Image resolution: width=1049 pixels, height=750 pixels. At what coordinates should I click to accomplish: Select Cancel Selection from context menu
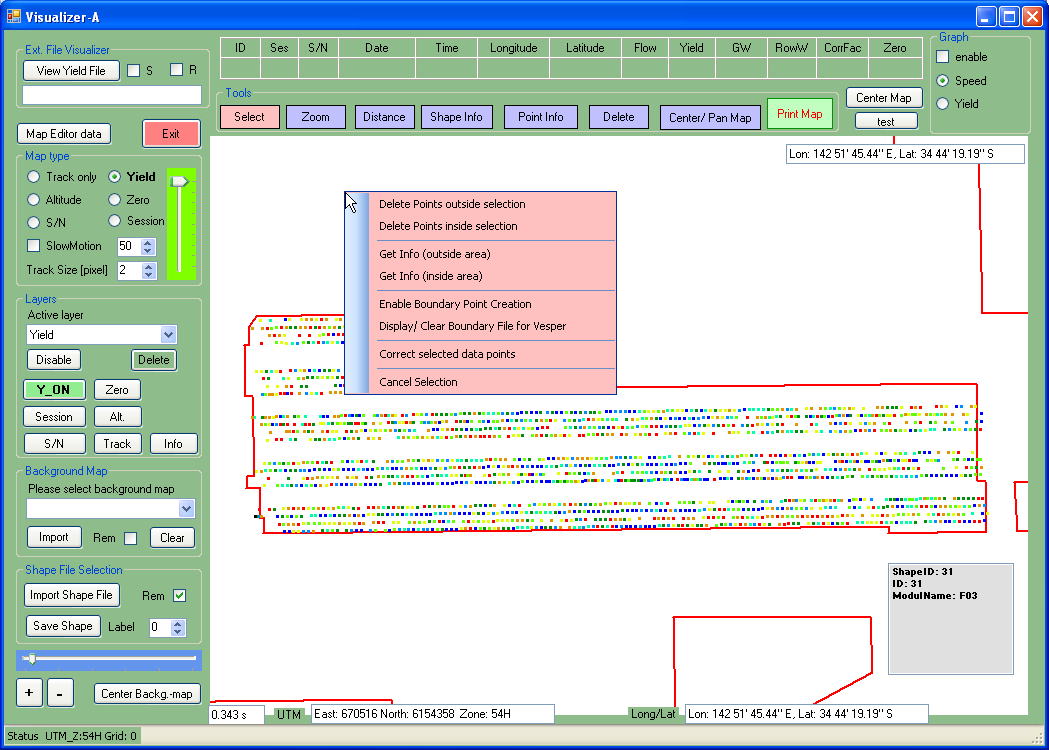pyautogui.click(x=418, y=382)
